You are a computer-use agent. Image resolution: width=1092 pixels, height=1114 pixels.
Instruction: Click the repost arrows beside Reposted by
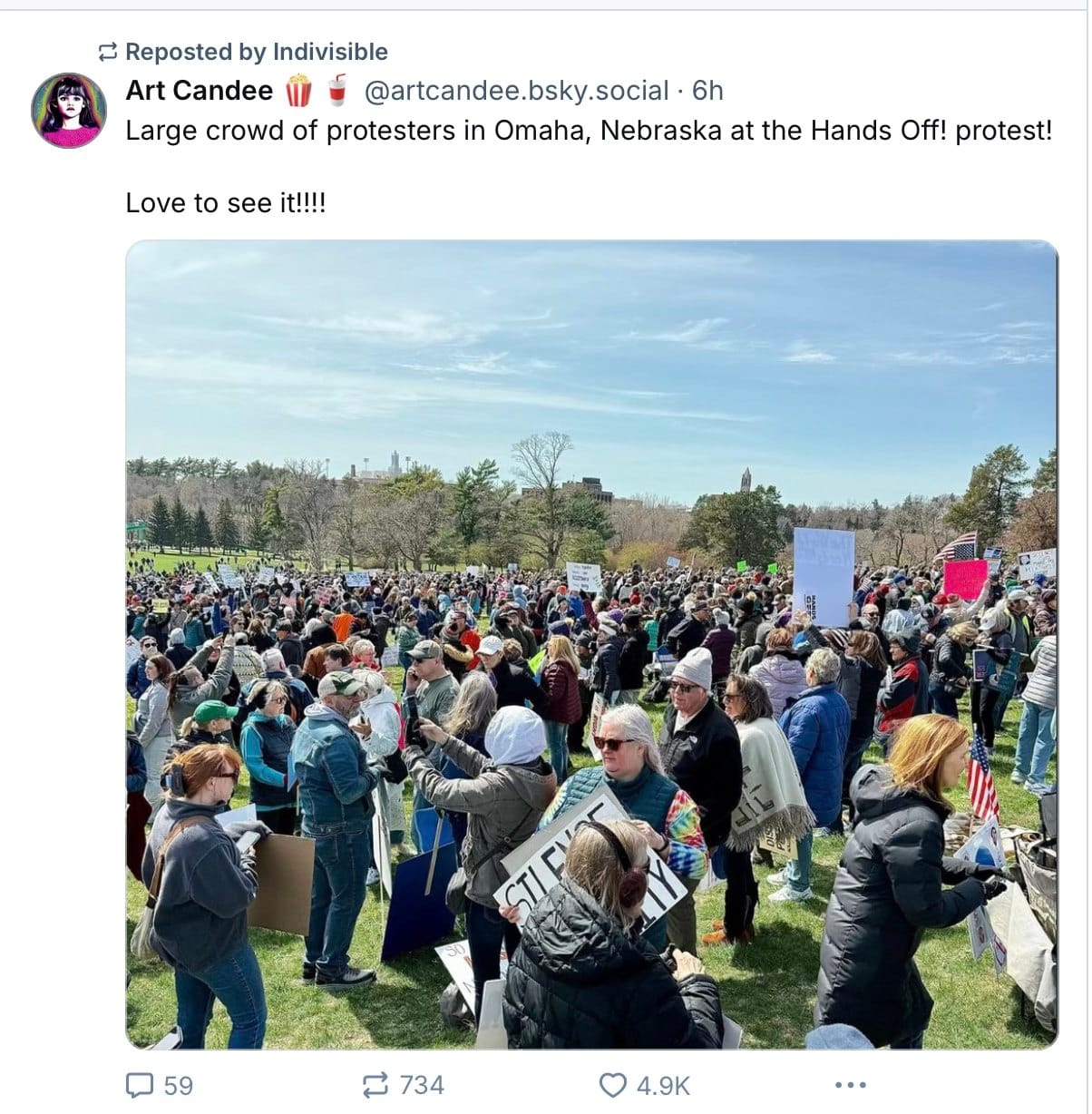click(107, 53)
